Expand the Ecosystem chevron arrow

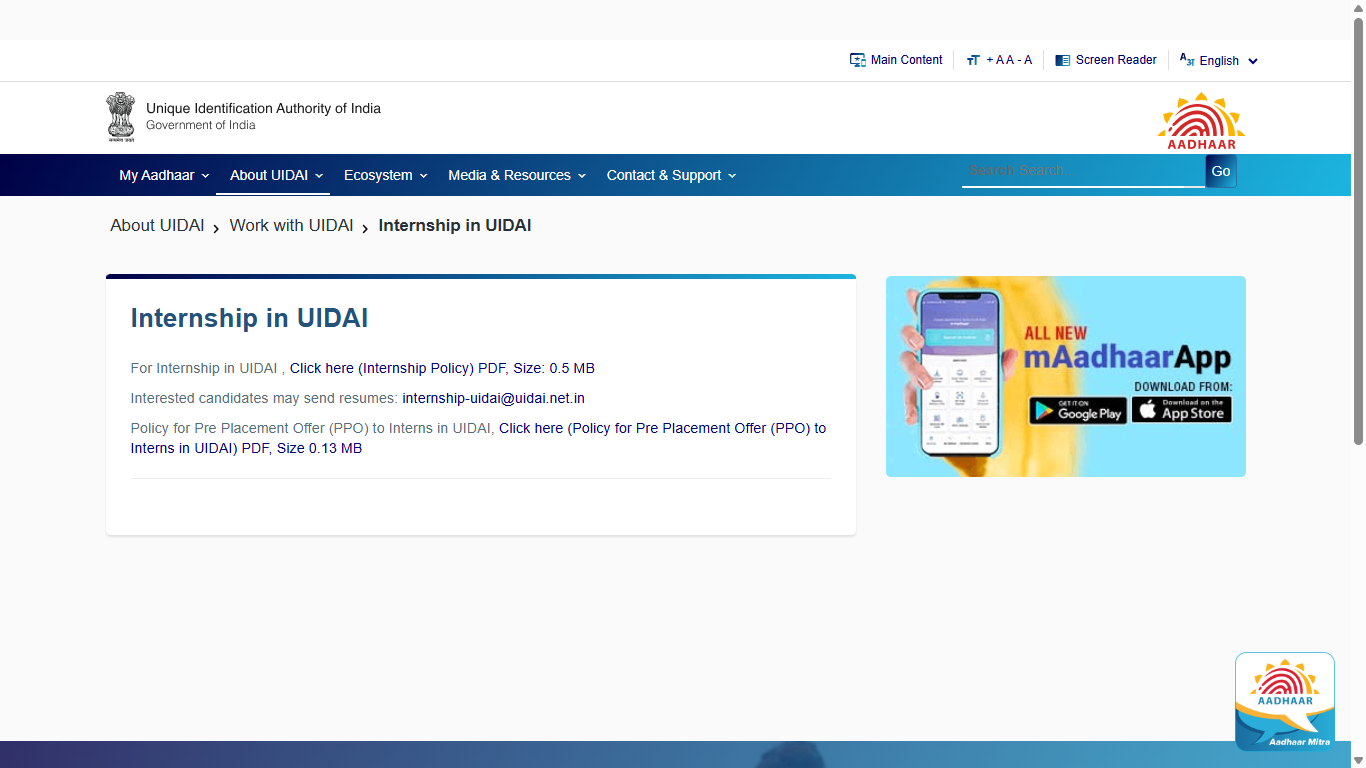tap(423, 176)
